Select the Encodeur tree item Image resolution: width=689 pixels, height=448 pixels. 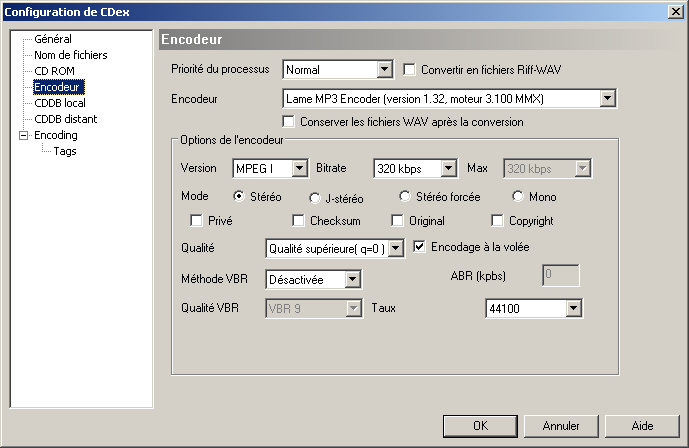(x=58, y=87)
